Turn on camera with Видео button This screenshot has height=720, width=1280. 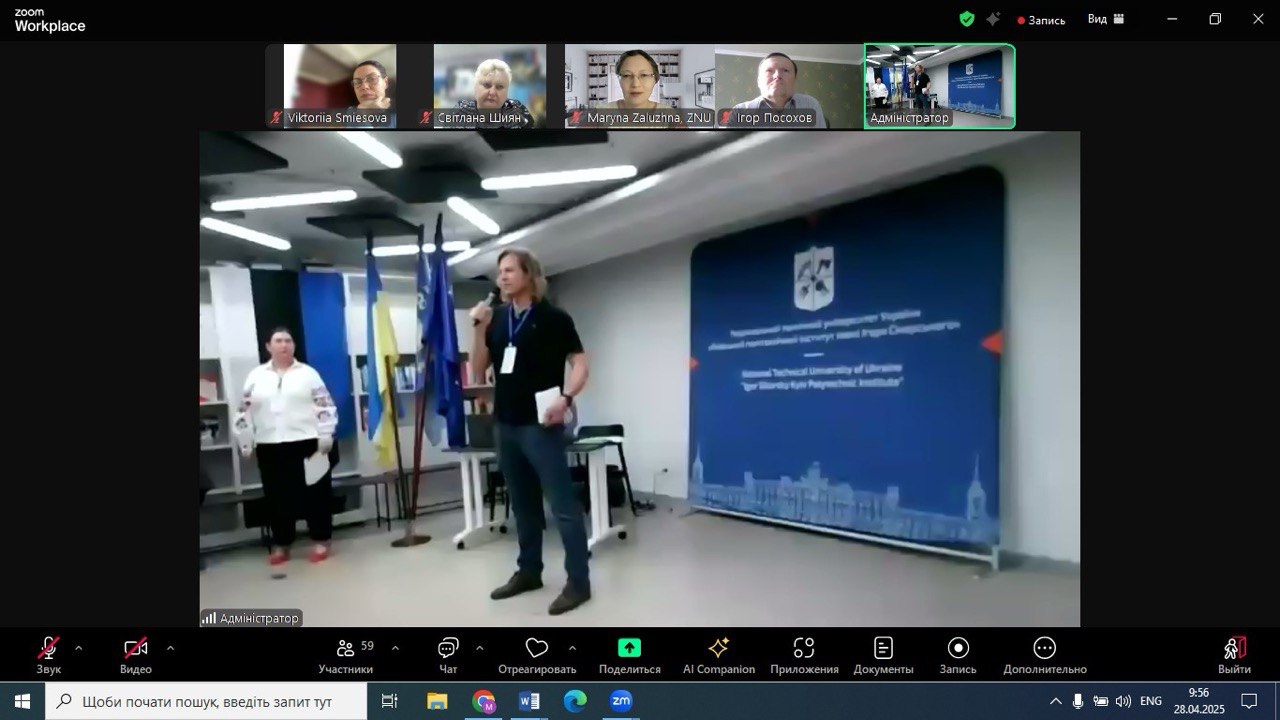point(136,649)
